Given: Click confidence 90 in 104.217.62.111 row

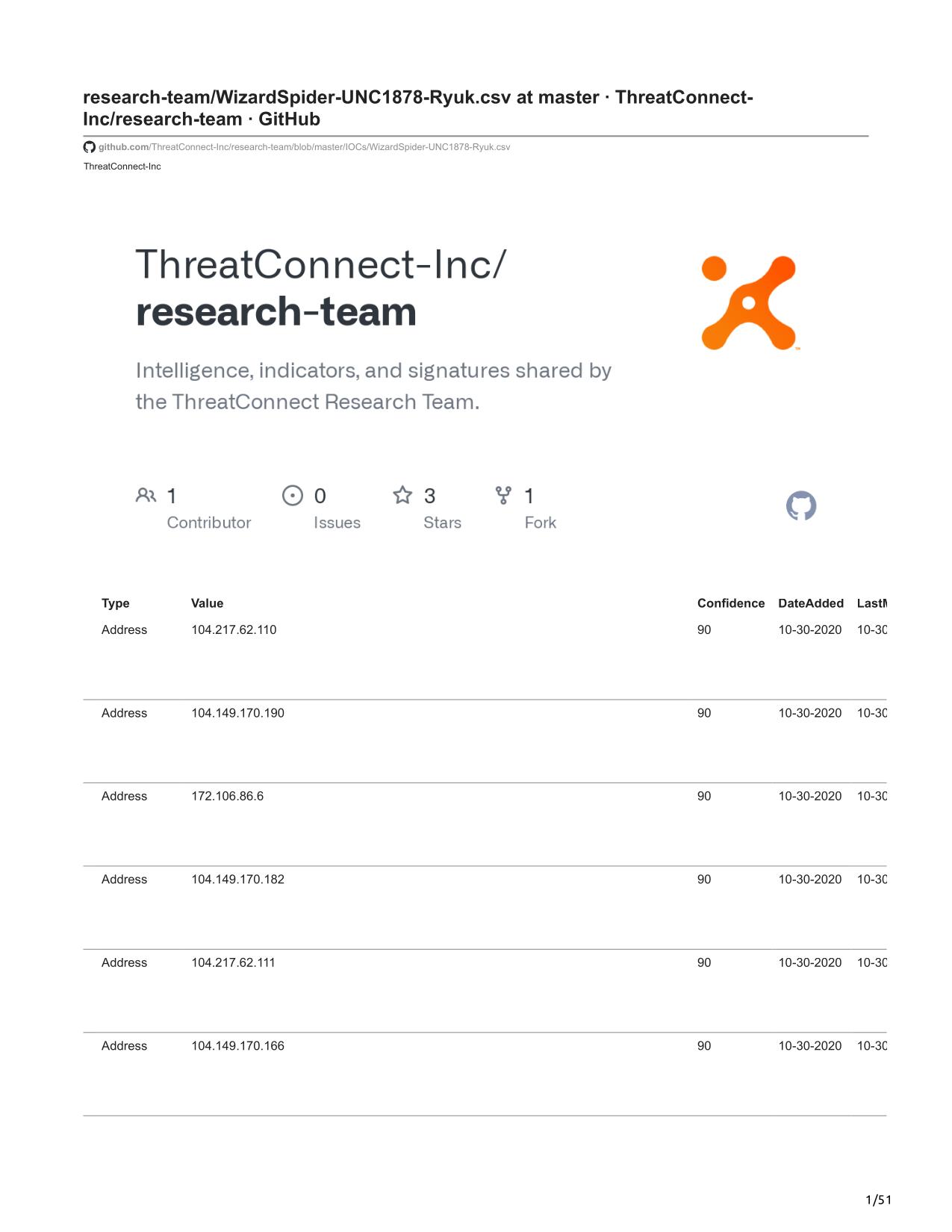Looking at the screenshot, I should pos(704,963).
